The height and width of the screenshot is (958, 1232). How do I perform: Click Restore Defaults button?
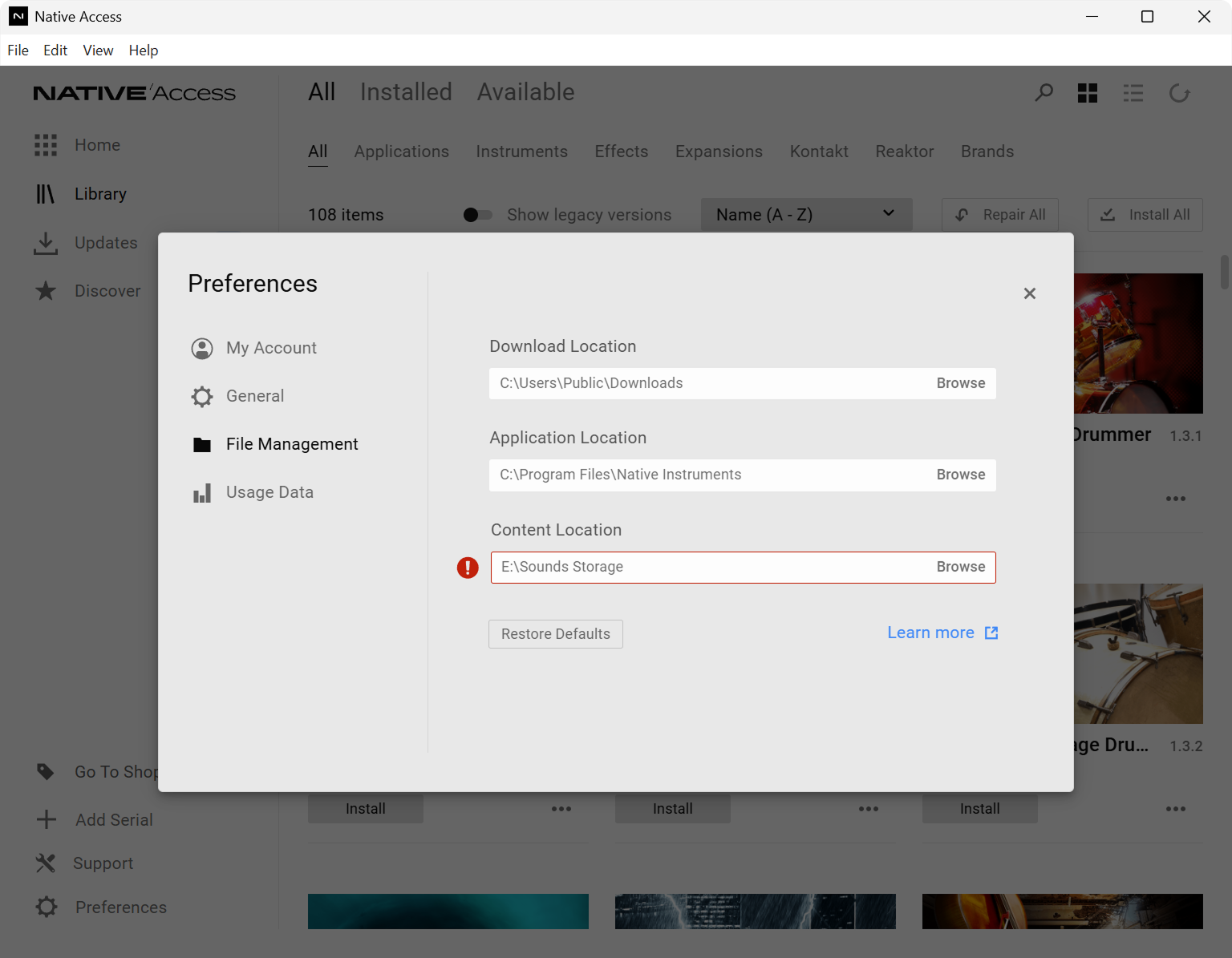click(x=556, y=634)
